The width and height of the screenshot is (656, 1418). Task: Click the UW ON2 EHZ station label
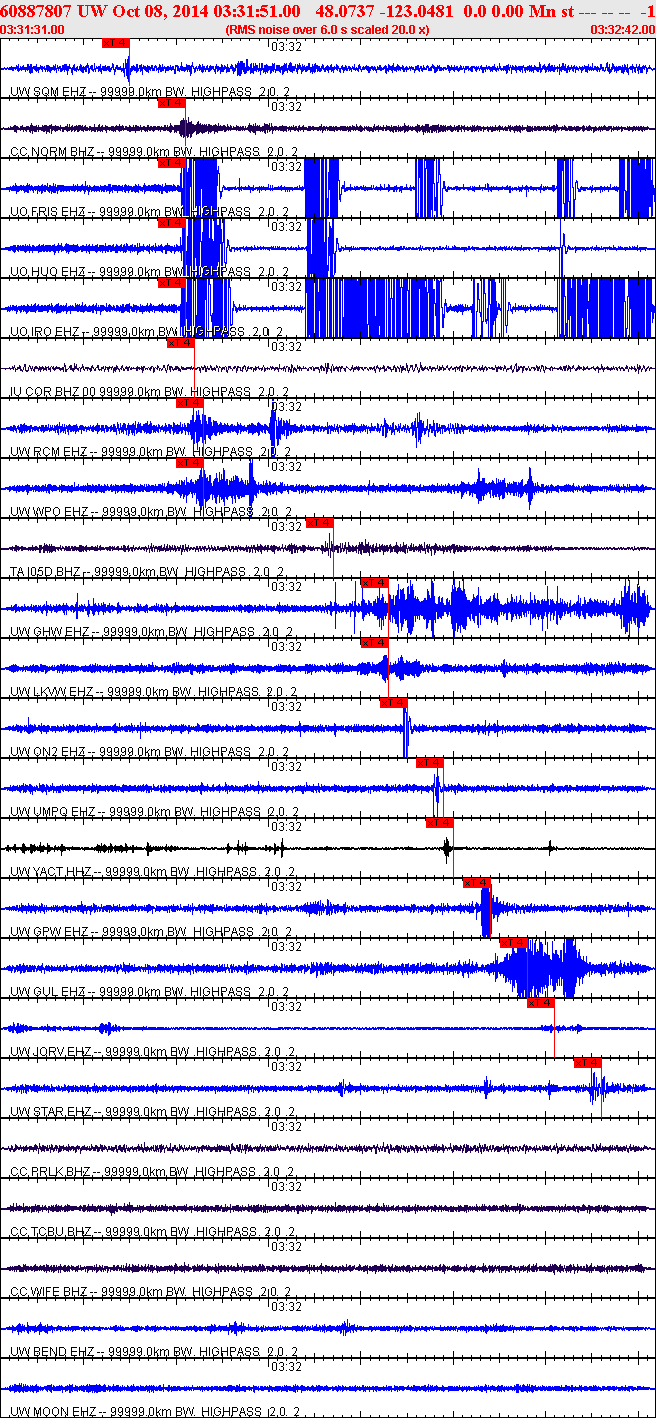point(48,751)
